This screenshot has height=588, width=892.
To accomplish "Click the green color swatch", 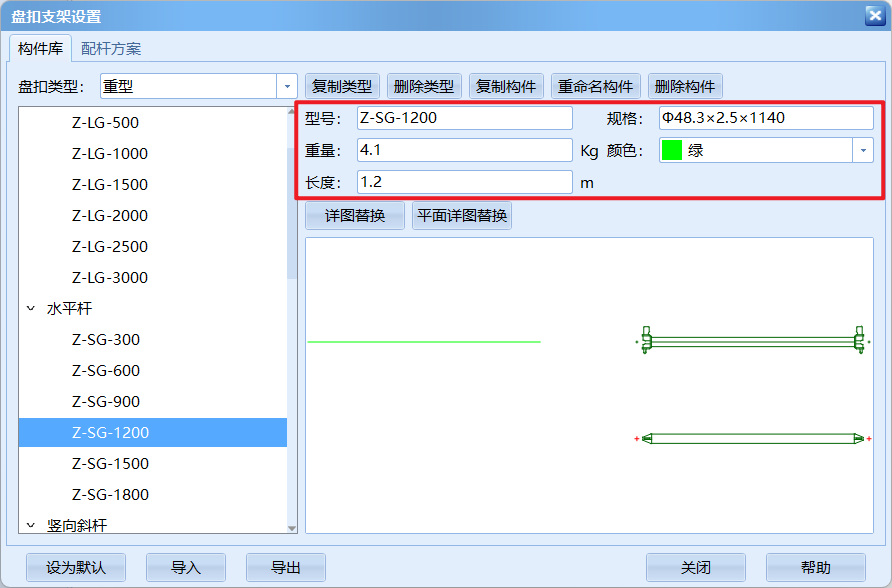I will click(x=672, y=150).
